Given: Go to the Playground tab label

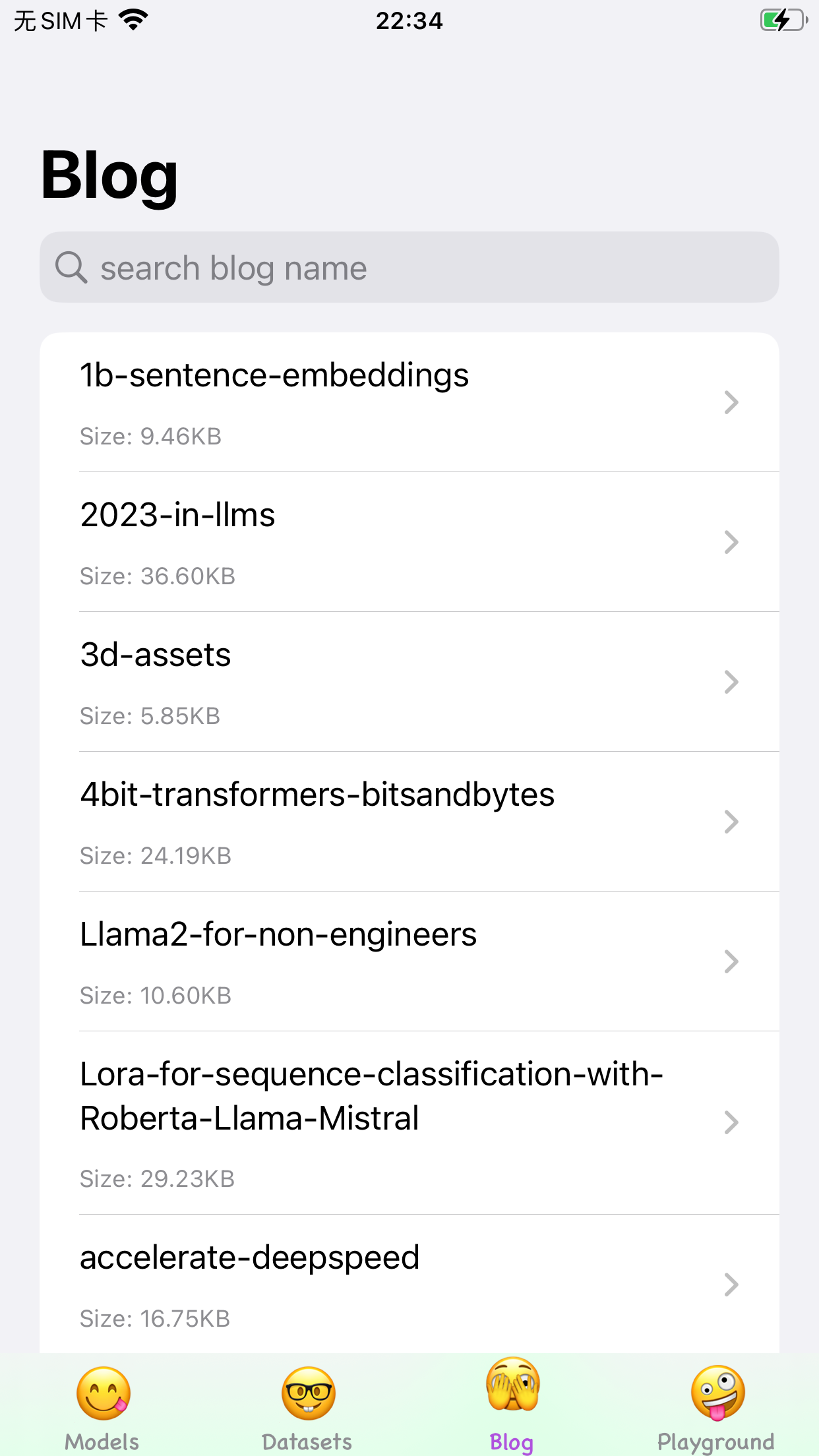Looking at the screenshot, I should coord(716,1441).
